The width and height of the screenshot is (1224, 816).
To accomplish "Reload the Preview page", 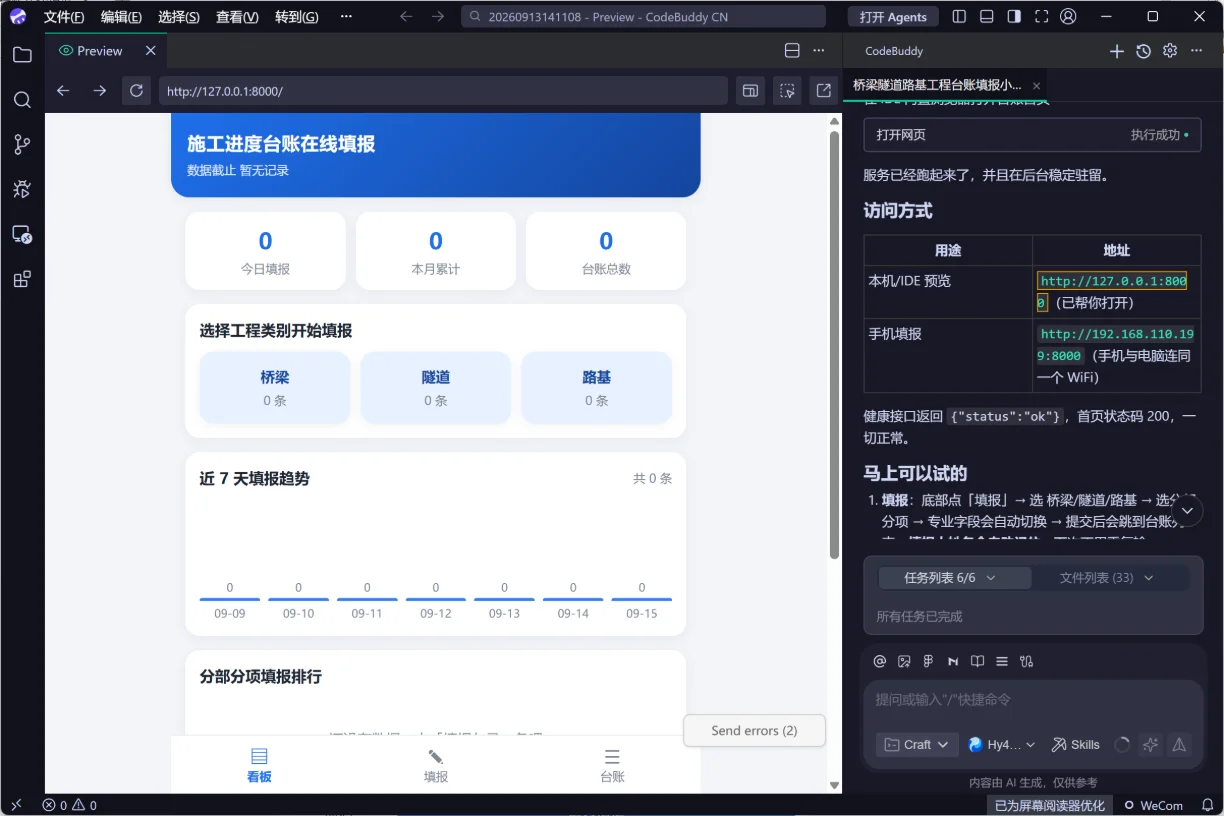I will [136, 91].
